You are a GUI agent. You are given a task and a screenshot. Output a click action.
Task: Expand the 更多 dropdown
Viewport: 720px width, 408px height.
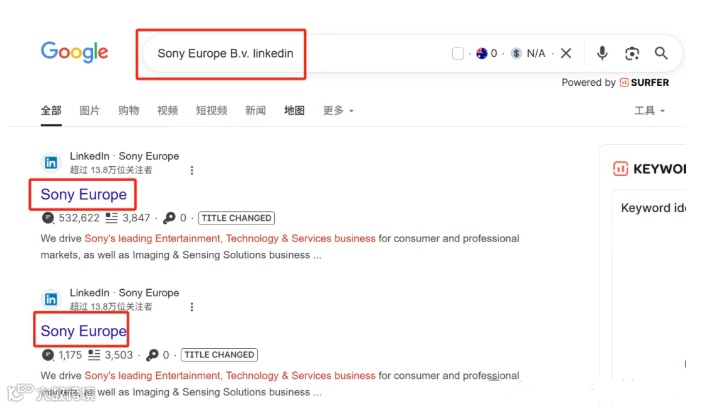pos(338,111)
